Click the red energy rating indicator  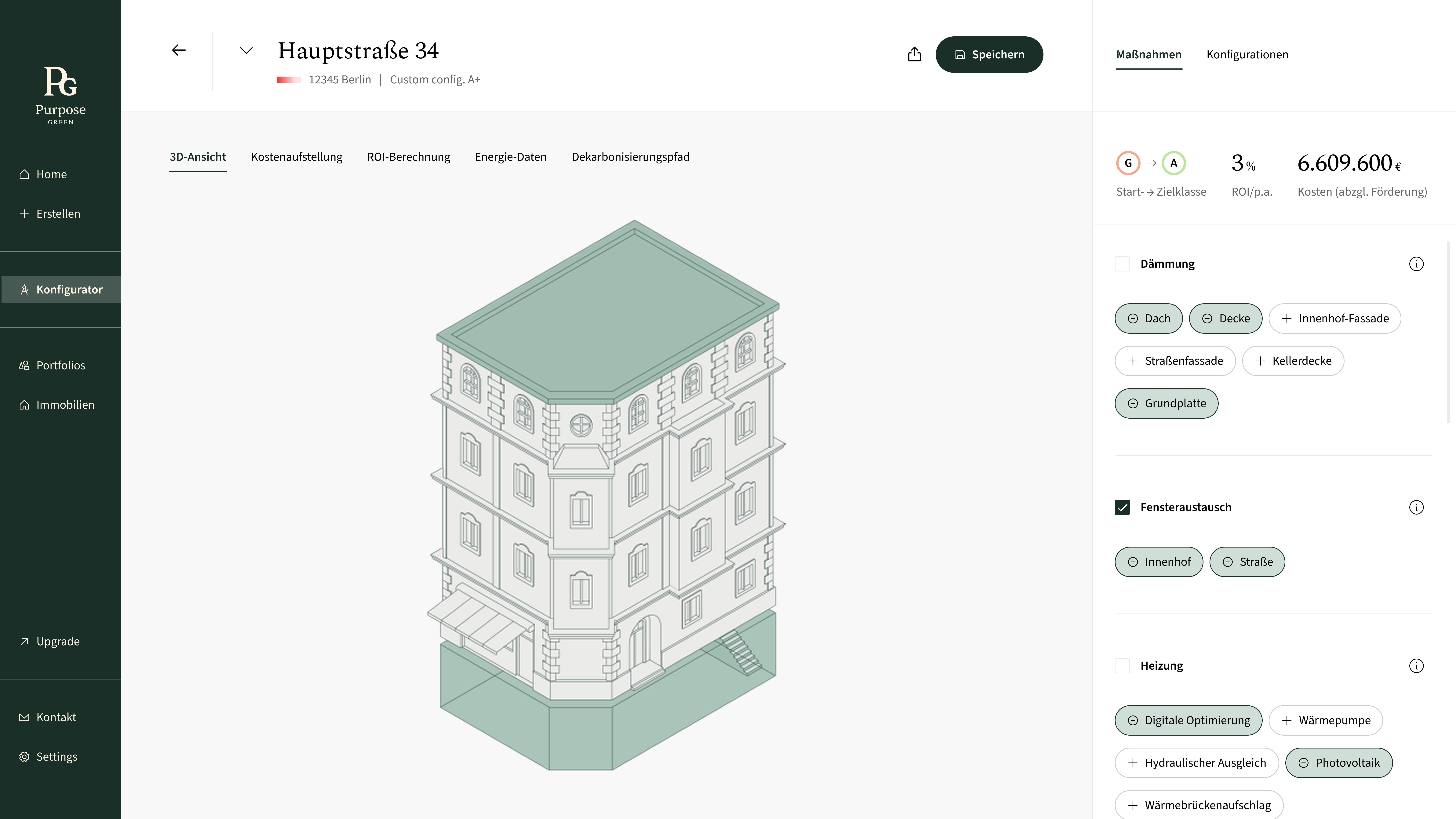pyautogui.click(x=289, y=80)
